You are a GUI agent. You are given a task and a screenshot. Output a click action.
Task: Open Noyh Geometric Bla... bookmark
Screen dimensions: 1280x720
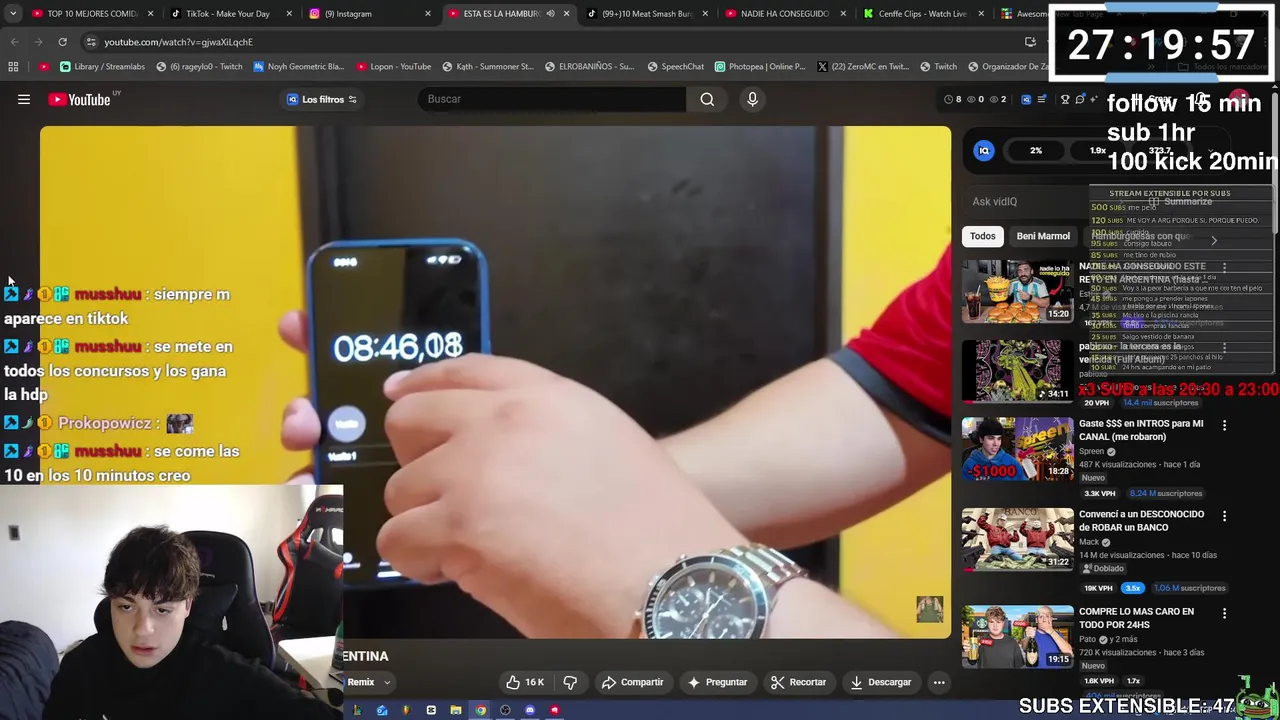tap(298, 67)
